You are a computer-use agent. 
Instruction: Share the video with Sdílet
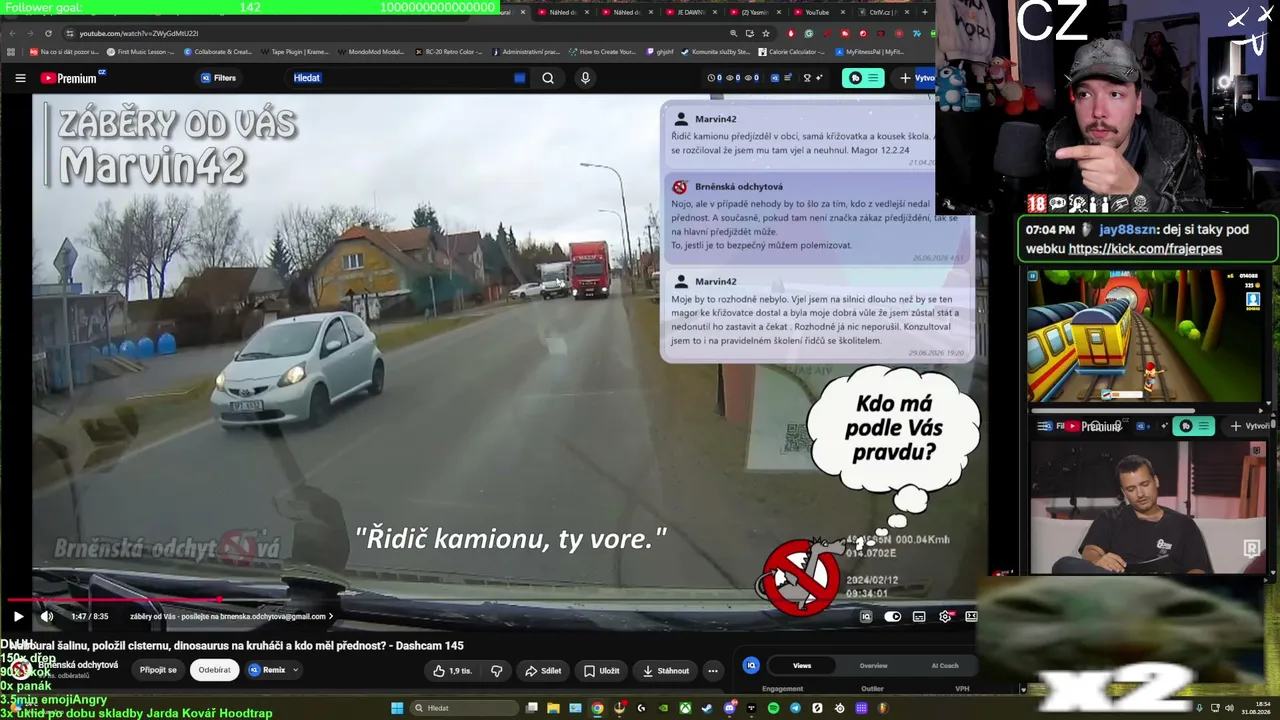click(543, 671)
